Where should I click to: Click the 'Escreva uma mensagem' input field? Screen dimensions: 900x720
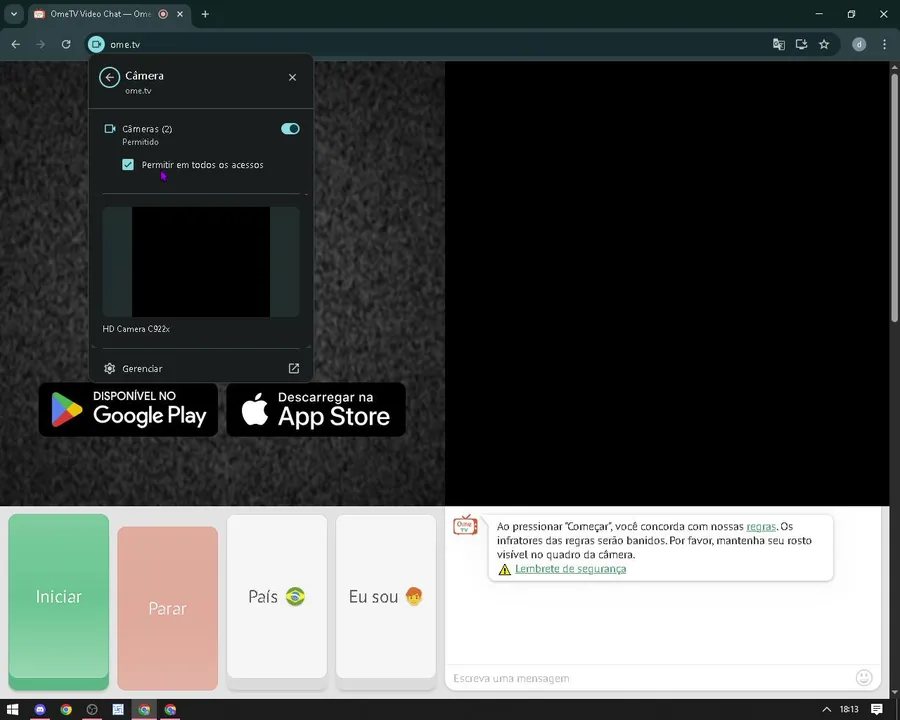coord(651,678)
